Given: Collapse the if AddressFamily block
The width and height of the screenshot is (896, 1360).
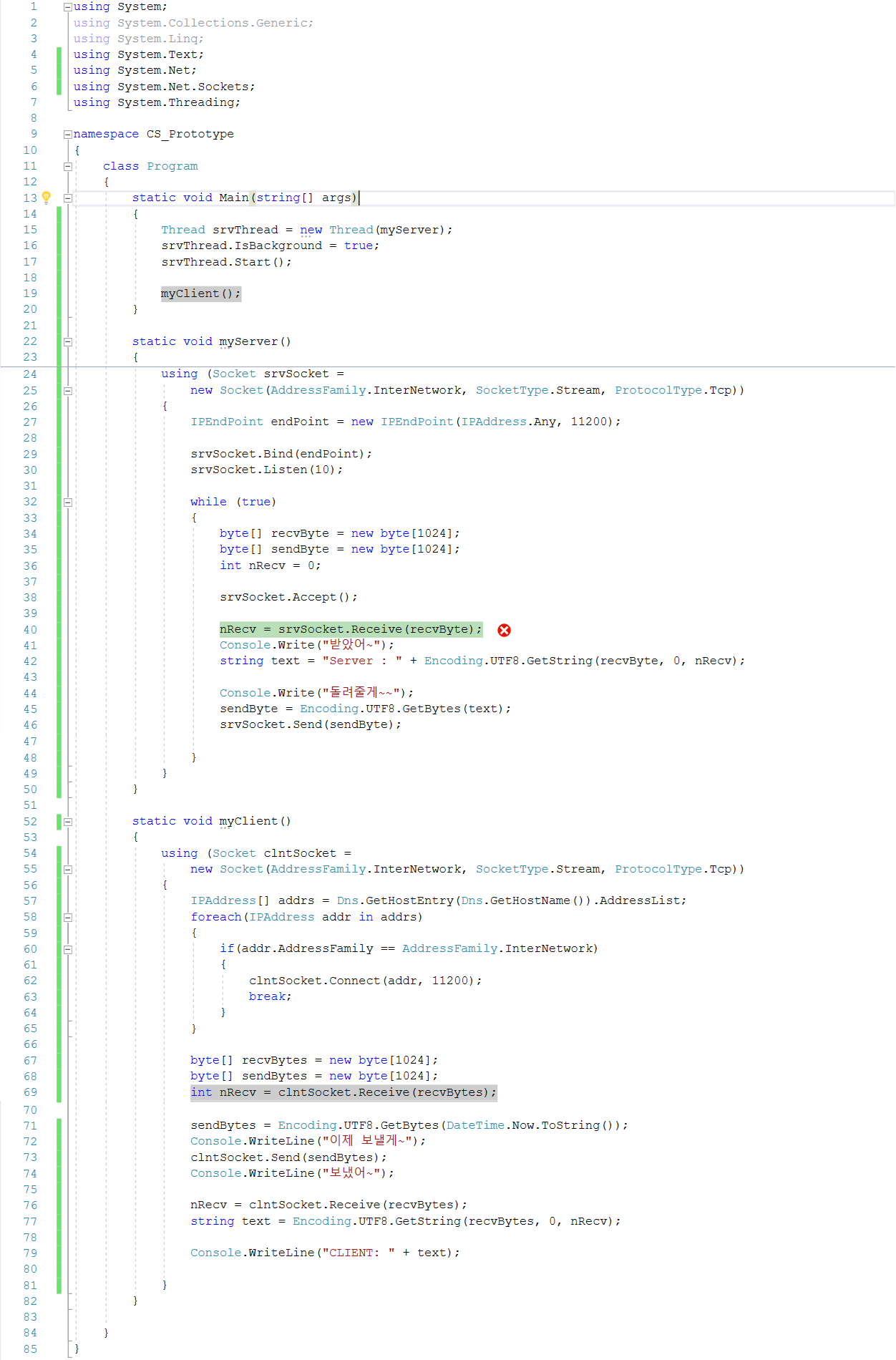Looking at the screenshot, I should coord(68,949).
